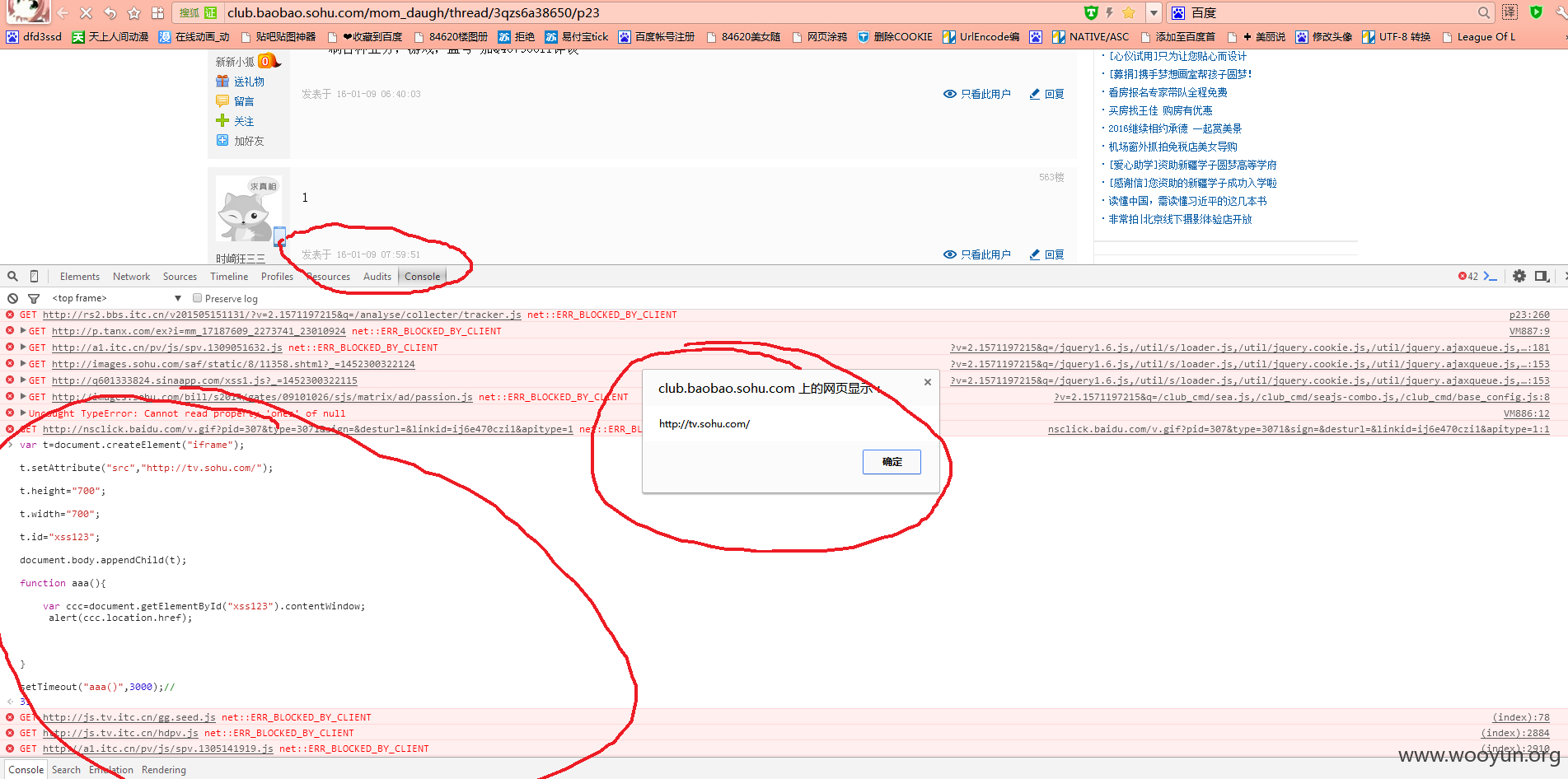Click the p23:260 source link
Screen dimensions: 1568x779
[1529, 315]
